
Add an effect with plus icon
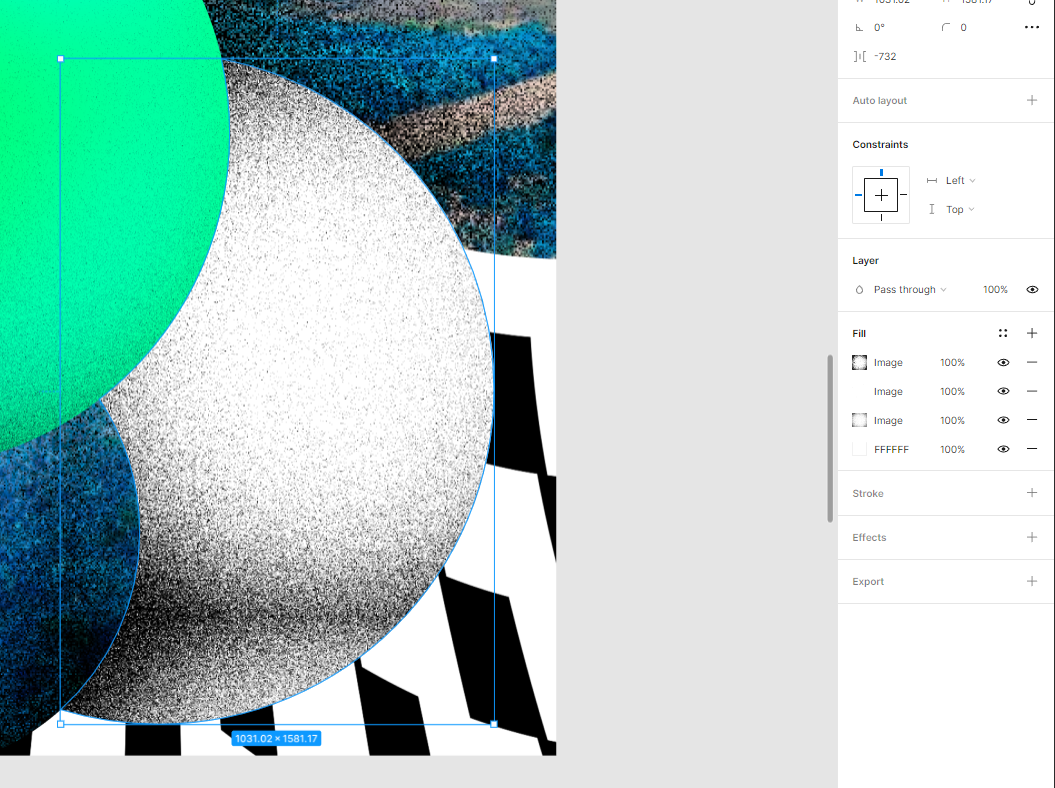click(x=1031, y=537)
